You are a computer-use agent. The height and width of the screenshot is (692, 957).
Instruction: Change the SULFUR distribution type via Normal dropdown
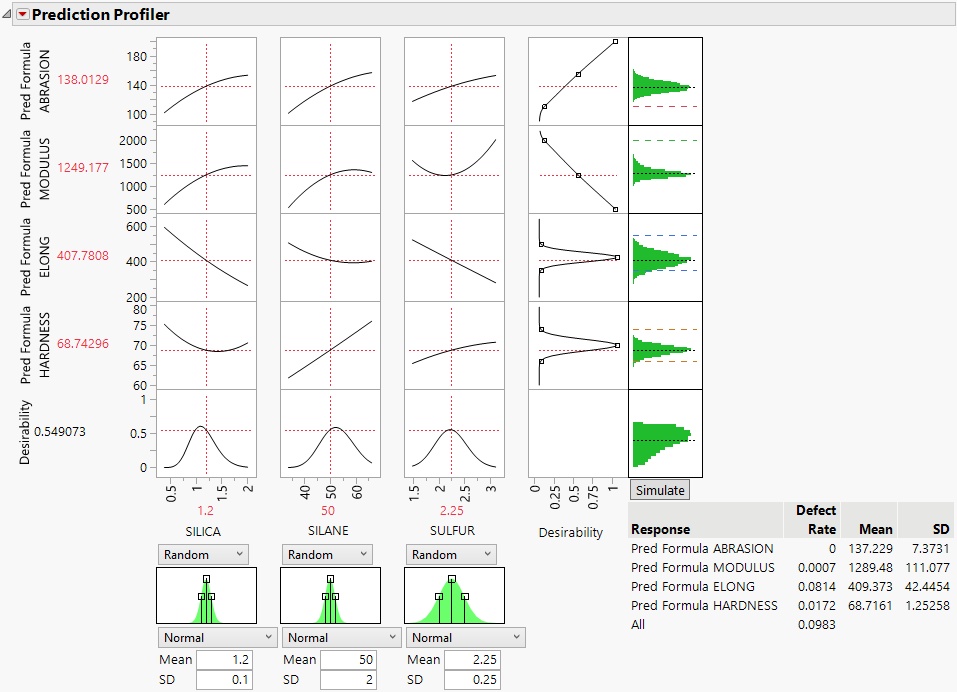(x=465, y=637)
